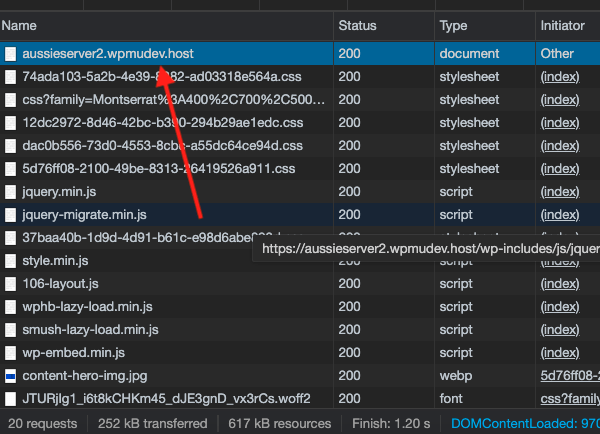Click the file icon beside style.min.js
The image size is (600, 434).
pos(11,261)
